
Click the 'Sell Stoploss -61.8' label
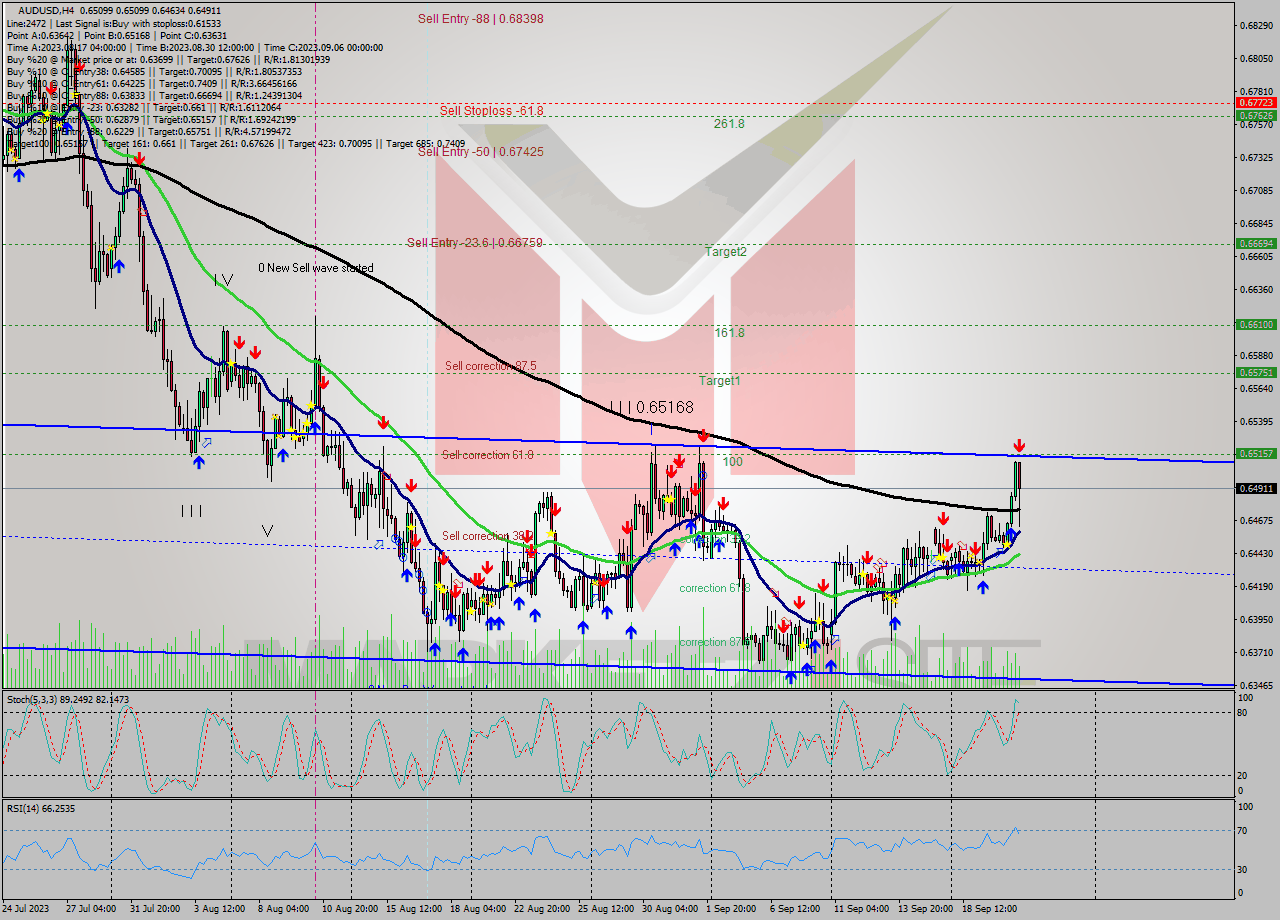[491, 111]
